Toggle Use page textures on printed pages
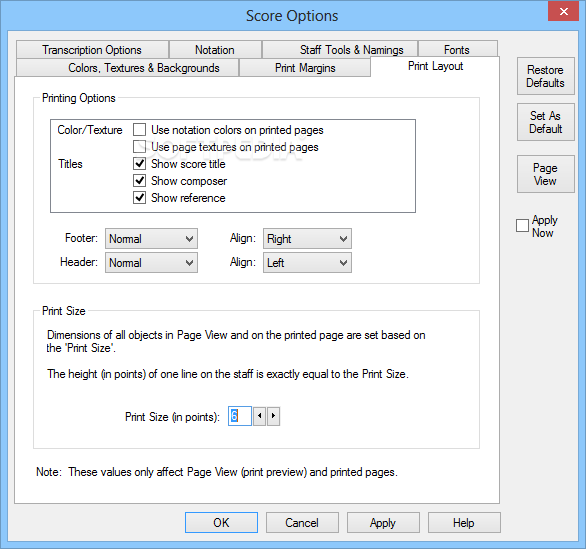Image resolution: width=586 pixels, height=549 pixels. click(x=139, y=147)
